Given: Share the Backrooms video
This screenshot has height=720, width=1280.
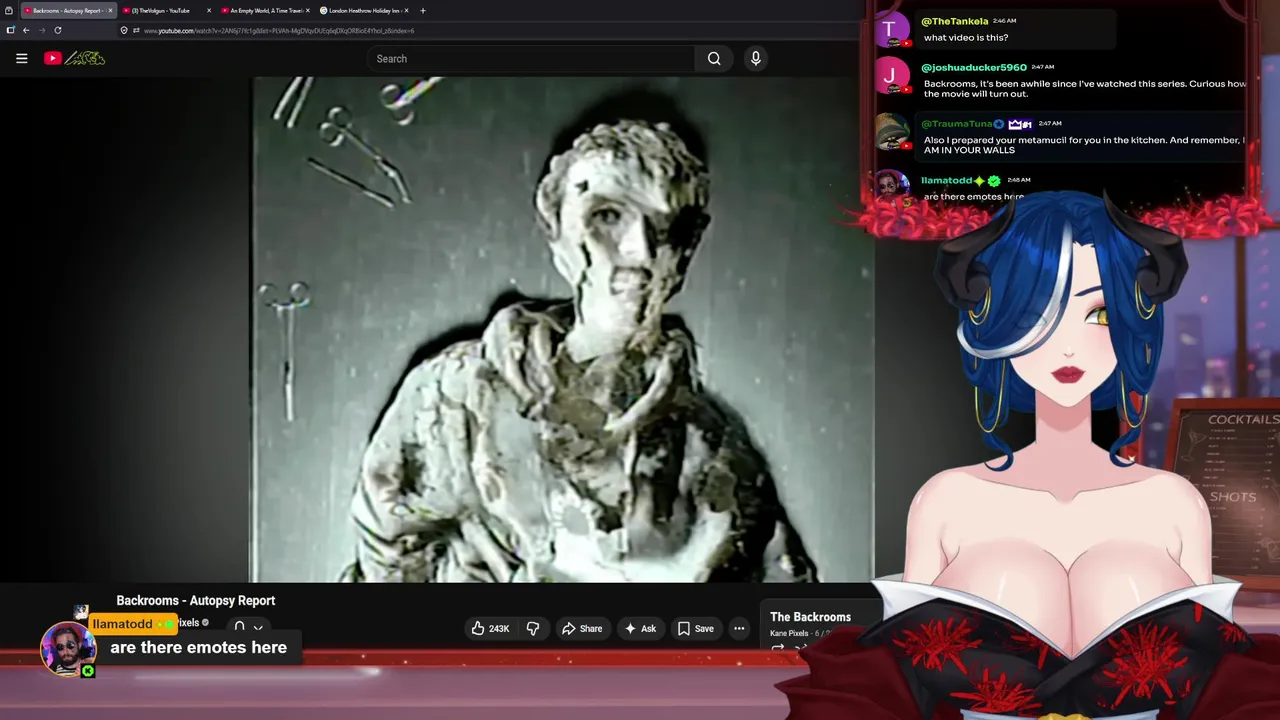Looking at the screenshot, I should [x=582, y=628].
